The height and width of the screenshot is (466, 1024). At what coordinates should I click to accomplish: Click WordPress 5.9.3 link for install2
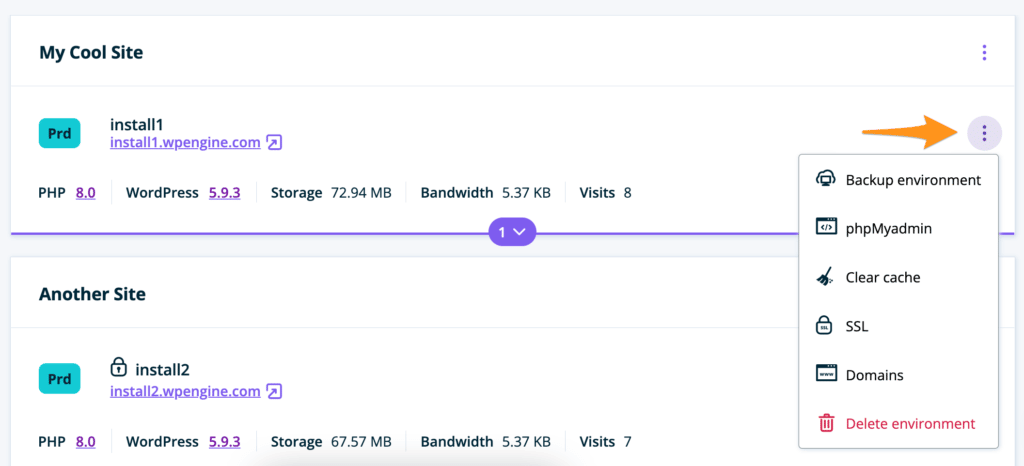click(x=224, y=441)
